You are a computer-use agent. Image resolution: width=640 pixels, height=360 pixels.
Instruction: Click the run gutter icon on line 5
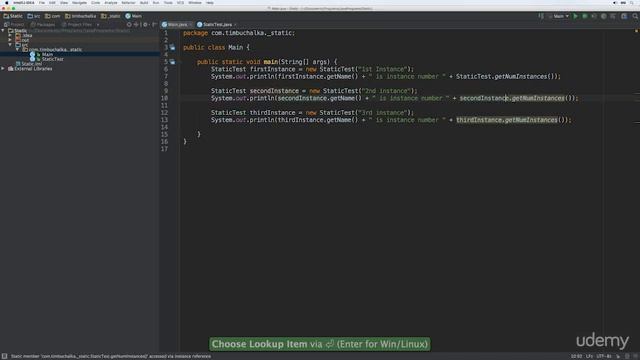pos(173,62)
